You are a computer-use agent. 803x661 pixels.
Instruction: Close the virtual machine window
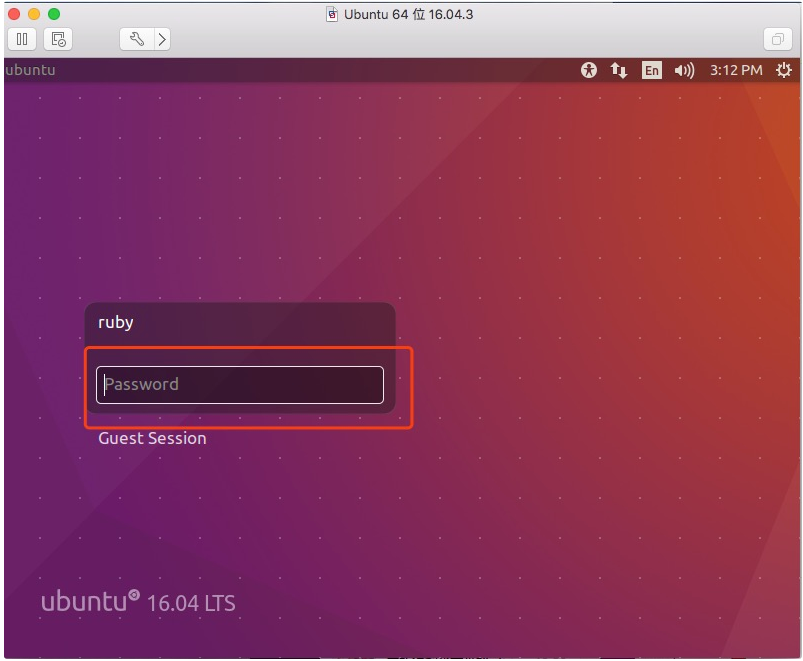(x=14, y=14)
